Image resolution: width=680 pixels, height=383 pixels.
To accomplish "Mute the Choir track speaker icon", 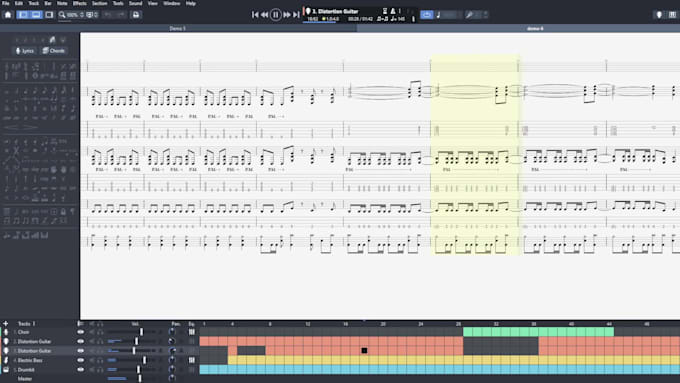I will pos(92,332).
